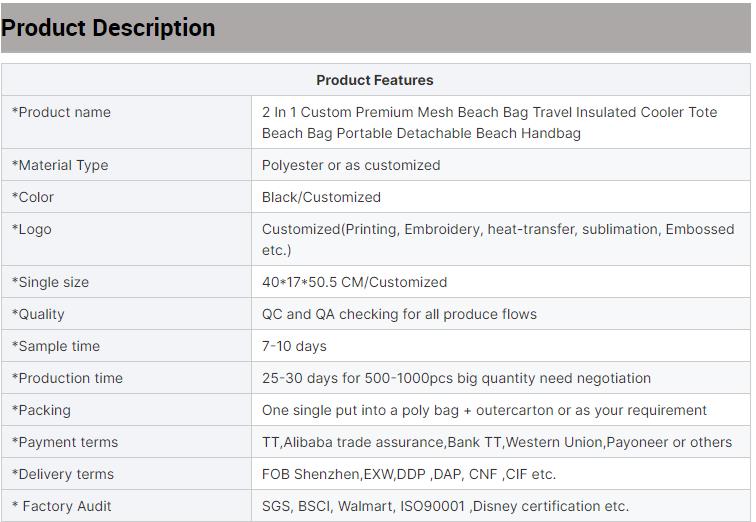The width and height of the screenshot is (756, 522).
Task: Click the QC and QA checking text
Action: coord(399,314)
